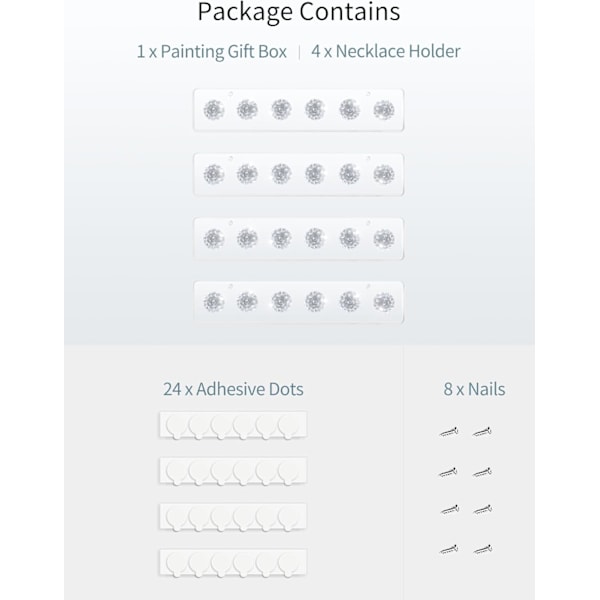Click the rightmost crystal knob on top holder
Viewport: 600px width, 600px height.
pos(384,110)
